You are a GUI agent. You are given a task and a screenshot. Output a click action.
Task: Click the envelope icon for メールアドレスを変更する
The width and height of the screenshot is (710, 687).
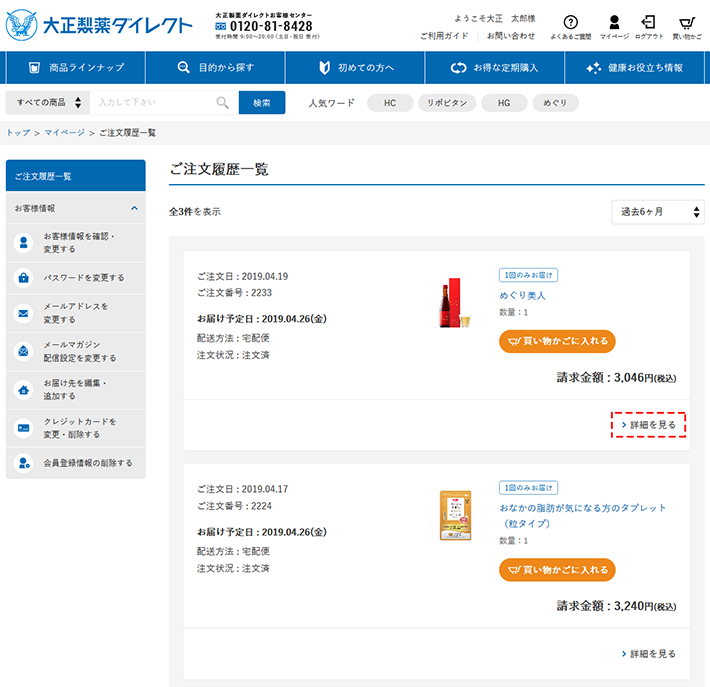(x=24, y=313)
